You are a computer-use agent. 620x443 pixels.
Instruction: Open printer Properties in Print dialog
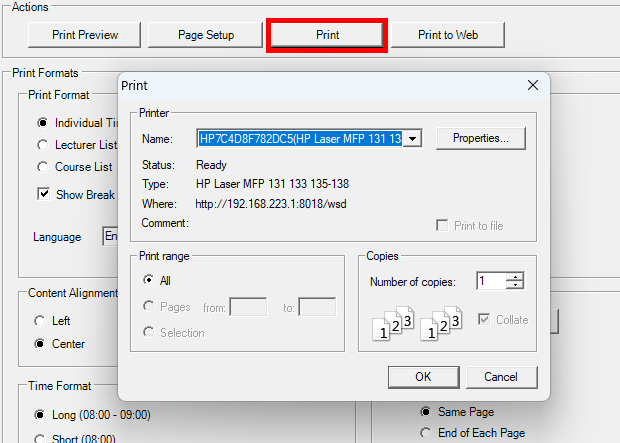coord(481,138)
